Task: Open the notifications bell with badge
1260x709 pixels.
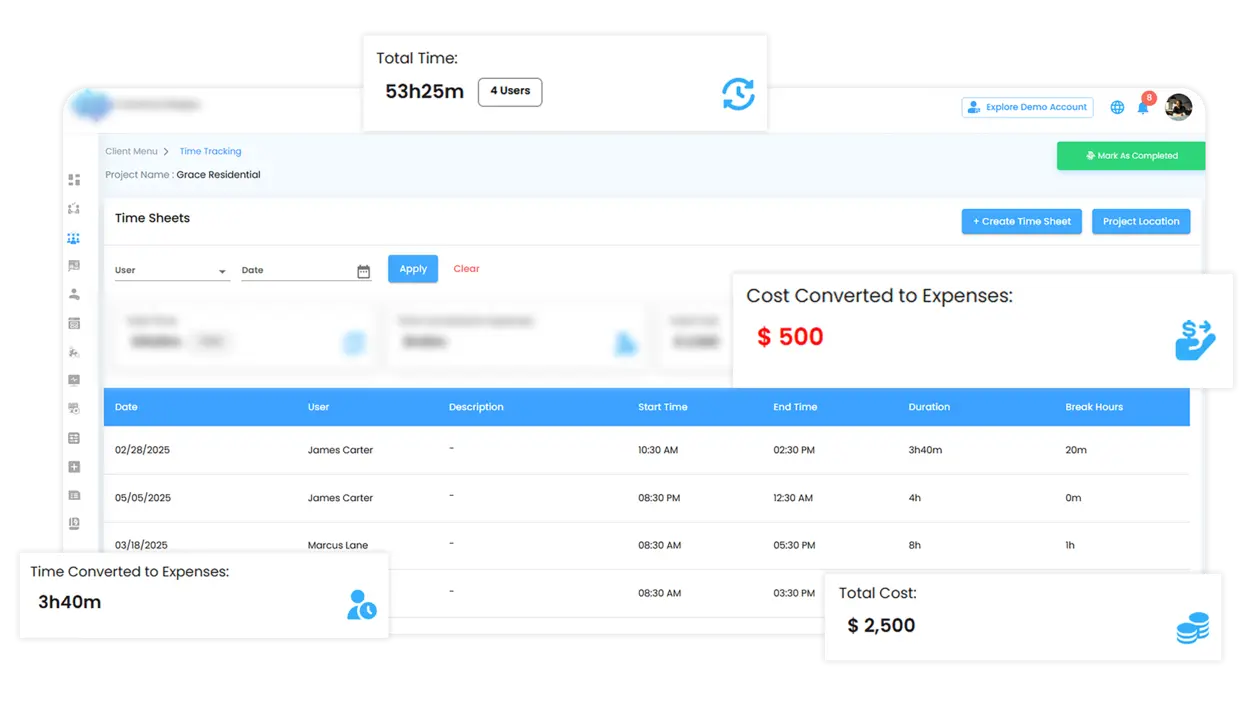Action: [1143, 107]
